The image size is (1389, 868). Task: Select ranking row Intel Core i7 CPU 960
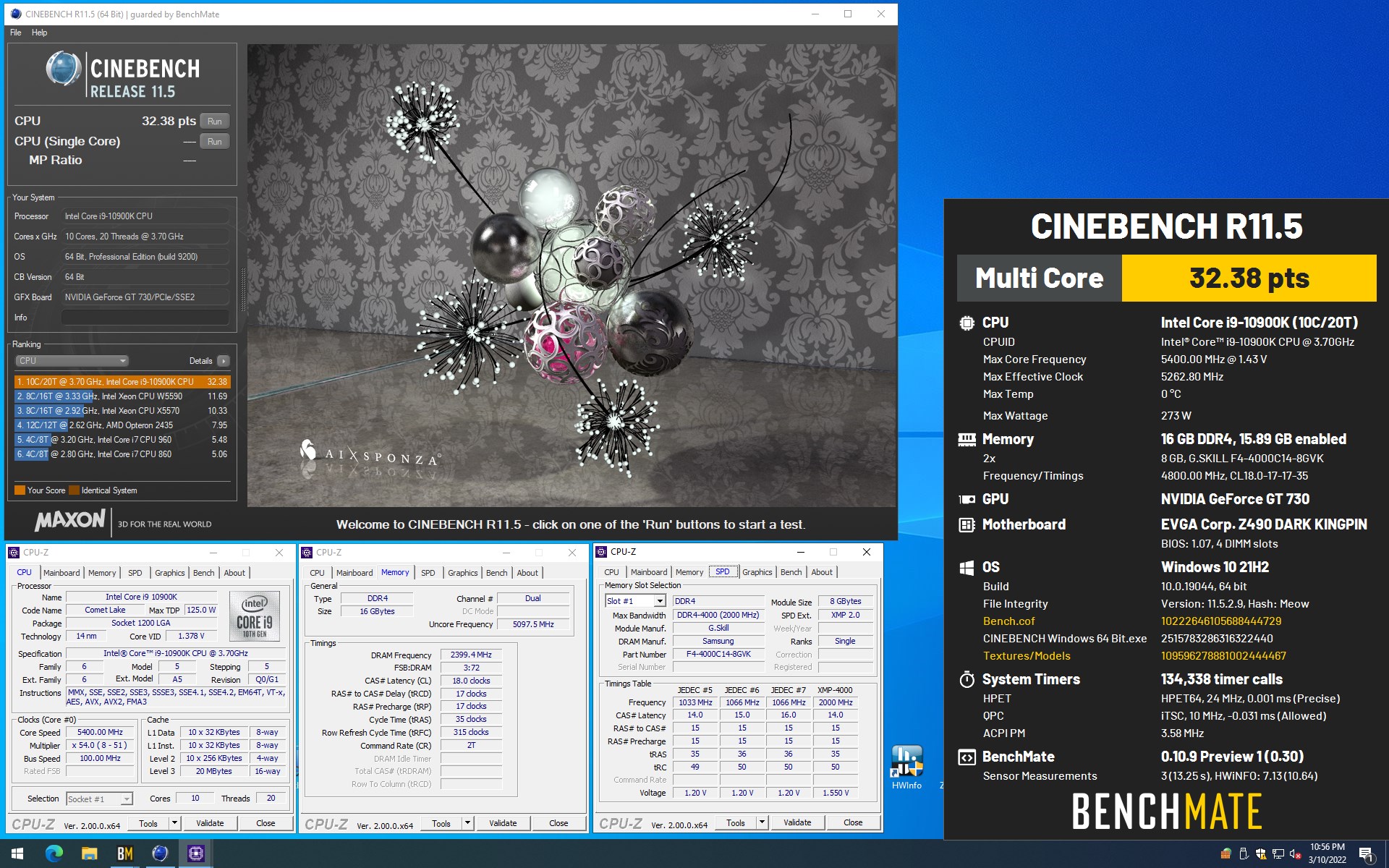tap(122, 440)
